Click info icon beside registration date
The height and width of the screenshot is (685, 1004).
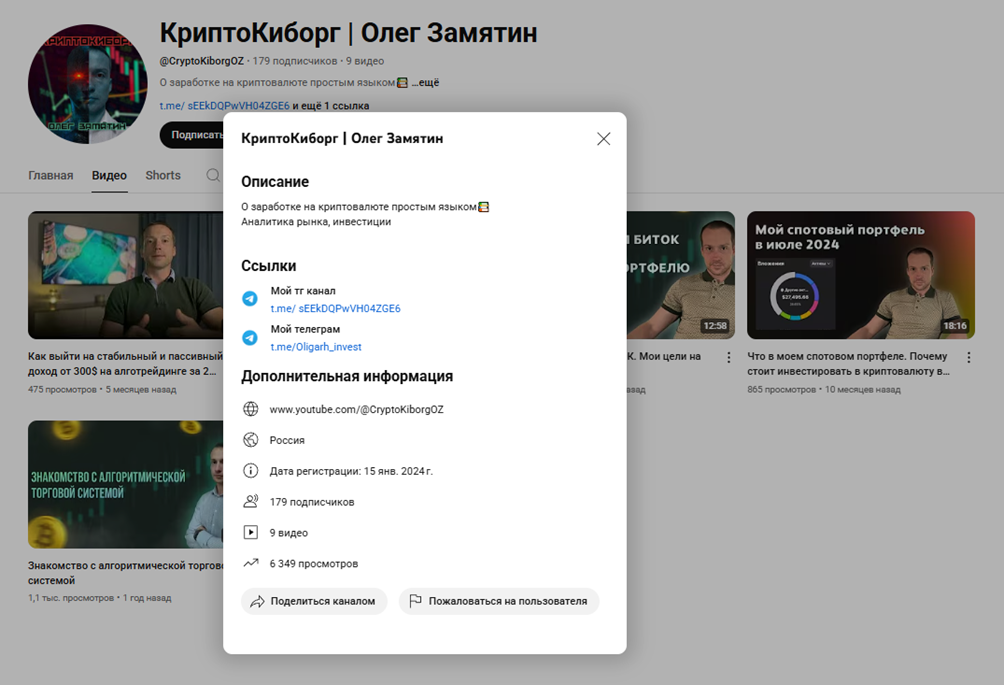[x=250, y=471]
